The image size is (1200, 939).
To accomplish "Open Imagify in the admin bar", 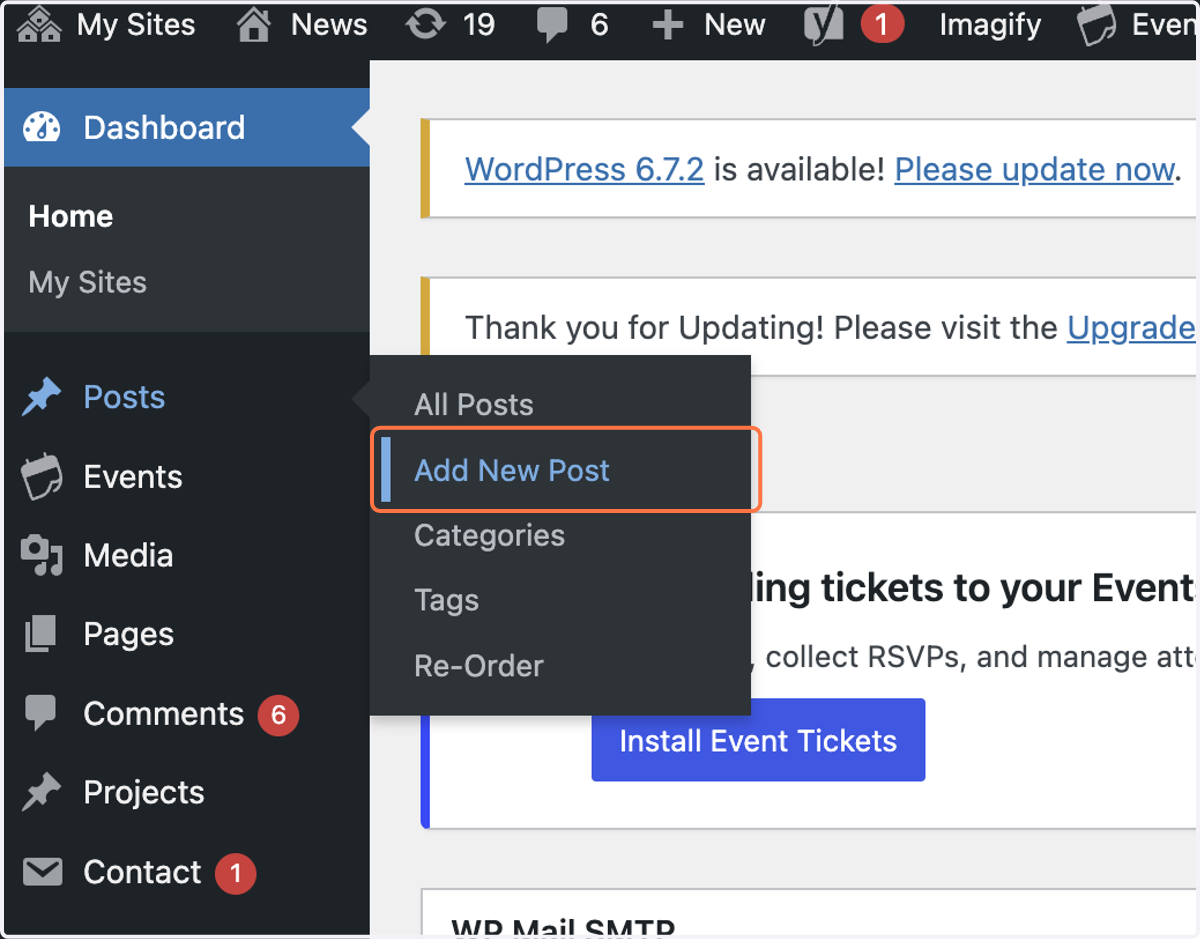I will tap(990, 25).
